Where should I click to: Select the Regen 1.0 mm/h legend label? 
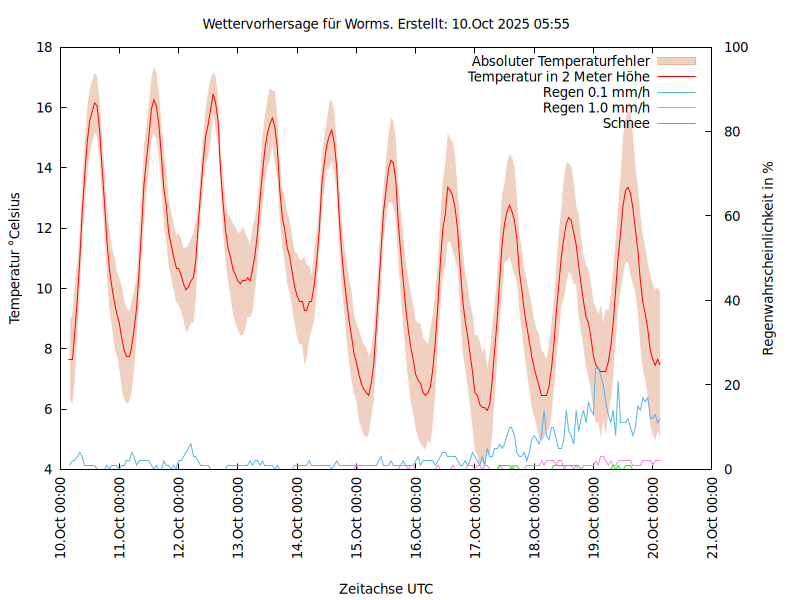point(596,108)
